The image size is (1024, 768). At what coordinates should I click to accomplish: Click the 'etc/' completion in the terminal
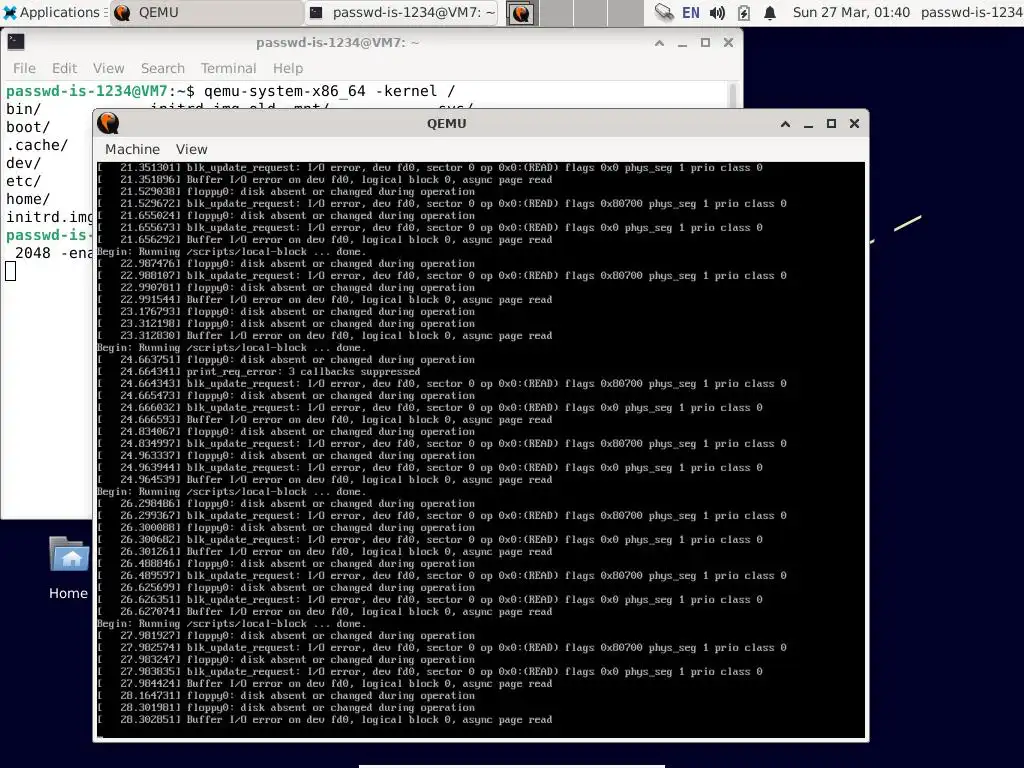tap(24, 181)
